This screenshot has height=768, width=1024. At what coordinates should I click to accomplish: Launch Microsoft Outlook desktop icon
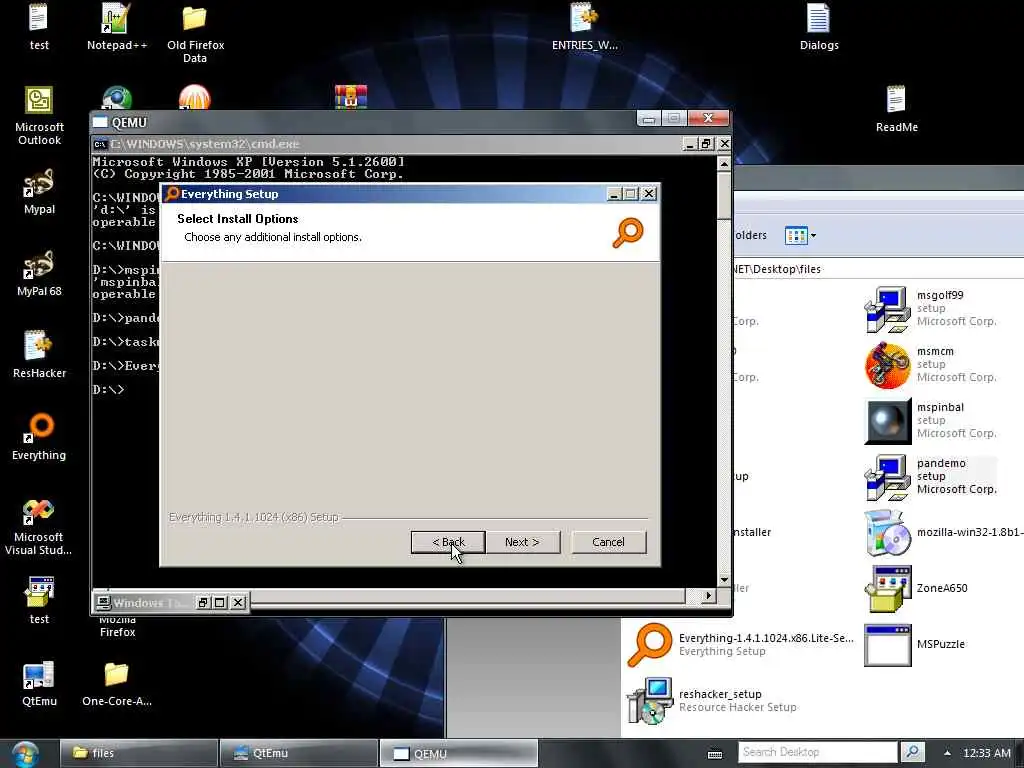tap(39, 116)
